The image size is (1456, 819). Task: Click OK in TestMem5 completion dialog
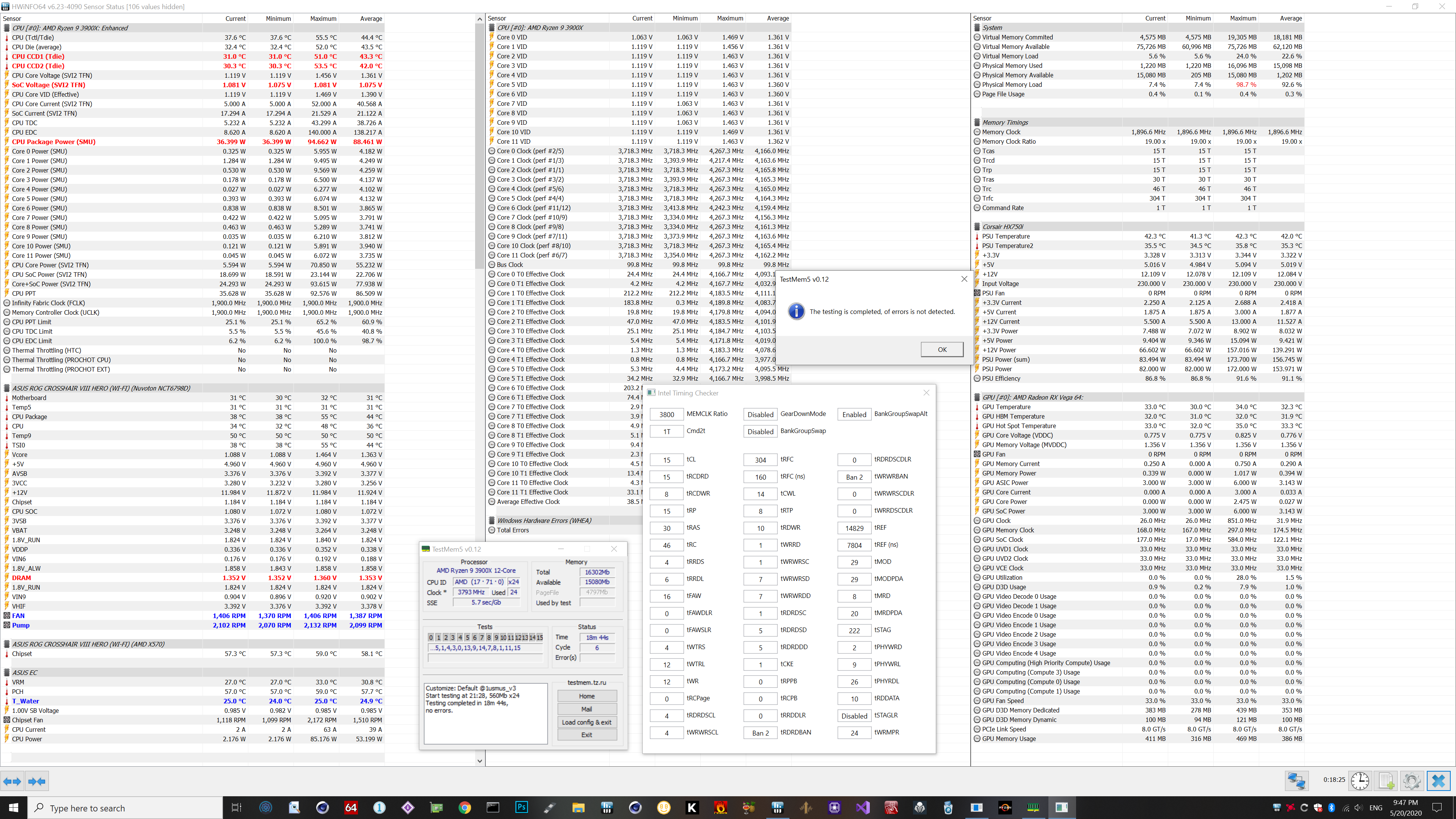941,349
